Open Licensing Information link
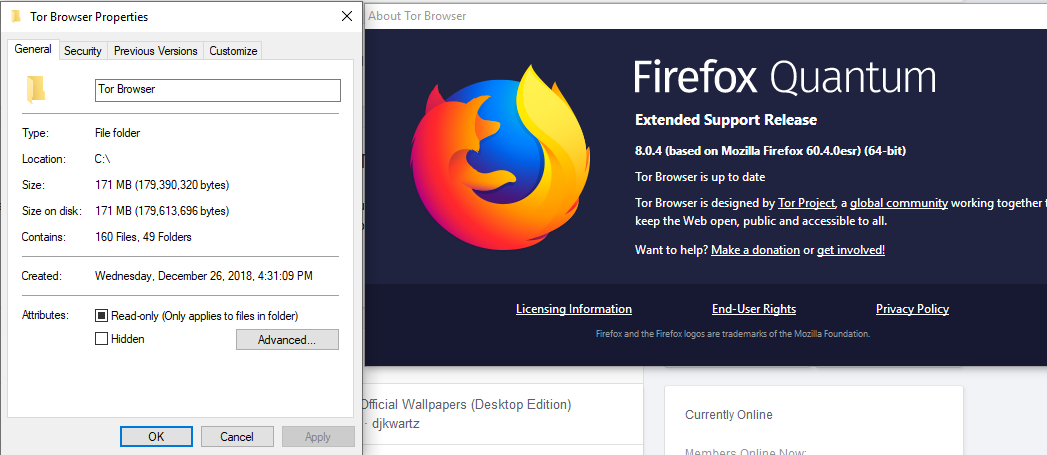The image size is (1047, 455). point(574,309)
